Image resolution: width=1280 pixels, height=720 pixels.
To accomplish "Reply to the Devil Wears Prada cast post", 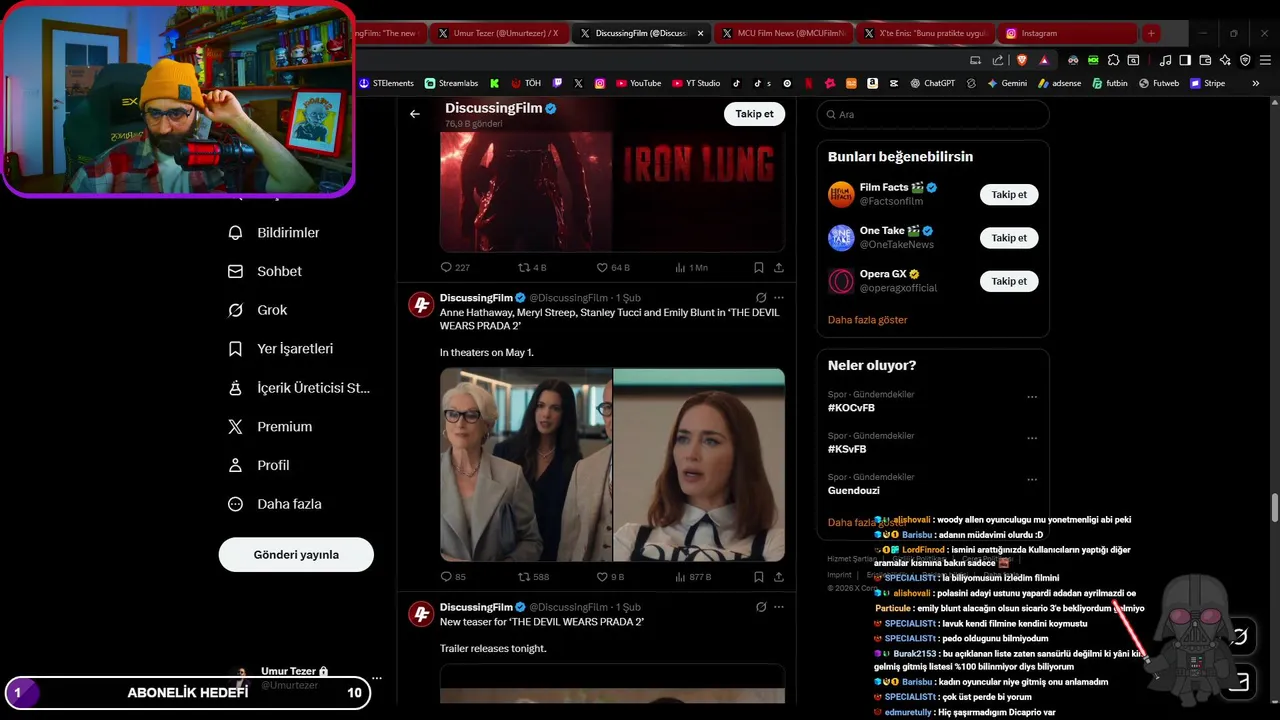I will 453,577.
